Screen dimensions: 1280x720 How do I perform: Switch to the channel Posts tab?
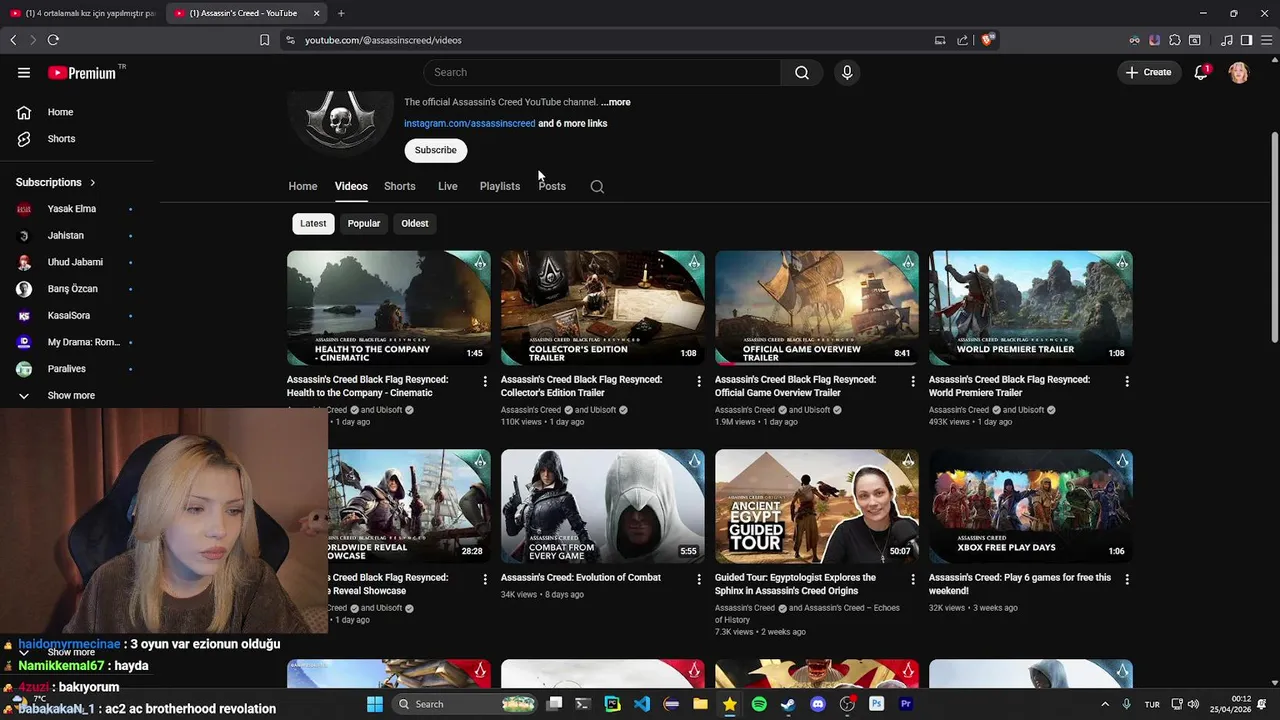[552, 186]
